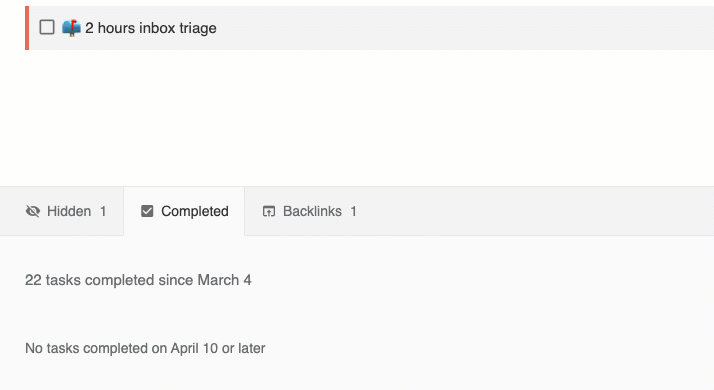
Task: Click the "March 4" date in summary
Action: (x=224, y=280)
